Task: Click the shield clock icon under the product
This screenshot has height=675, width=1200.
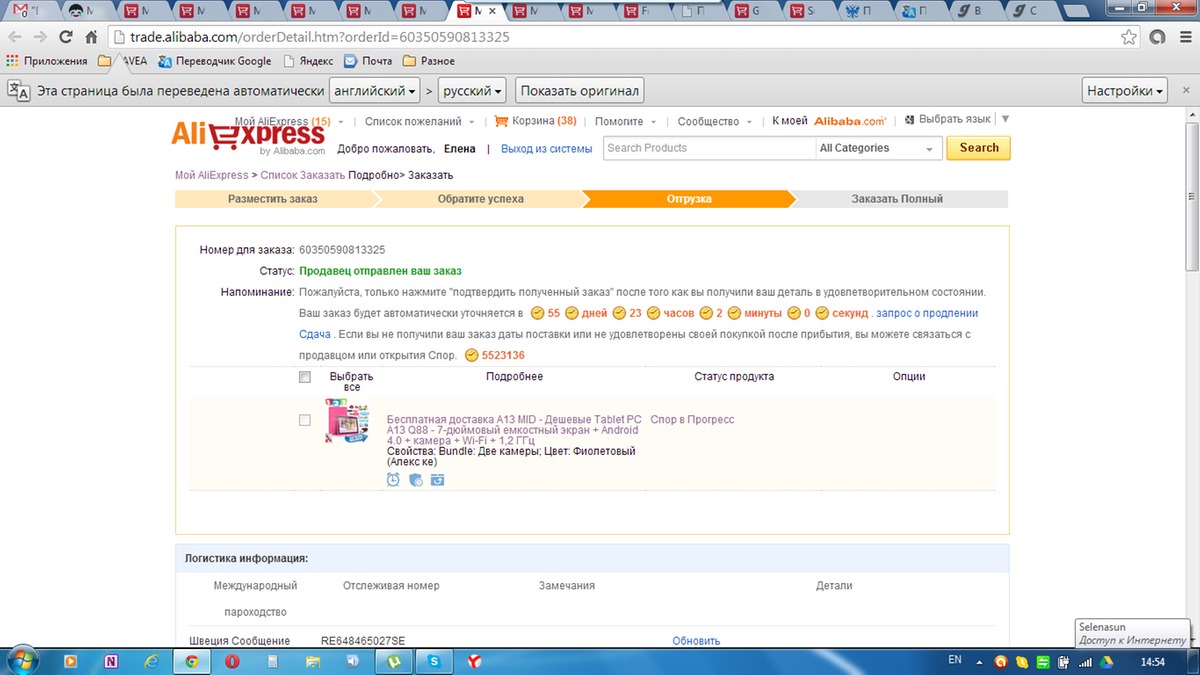Action: click(x=416, y=480)
